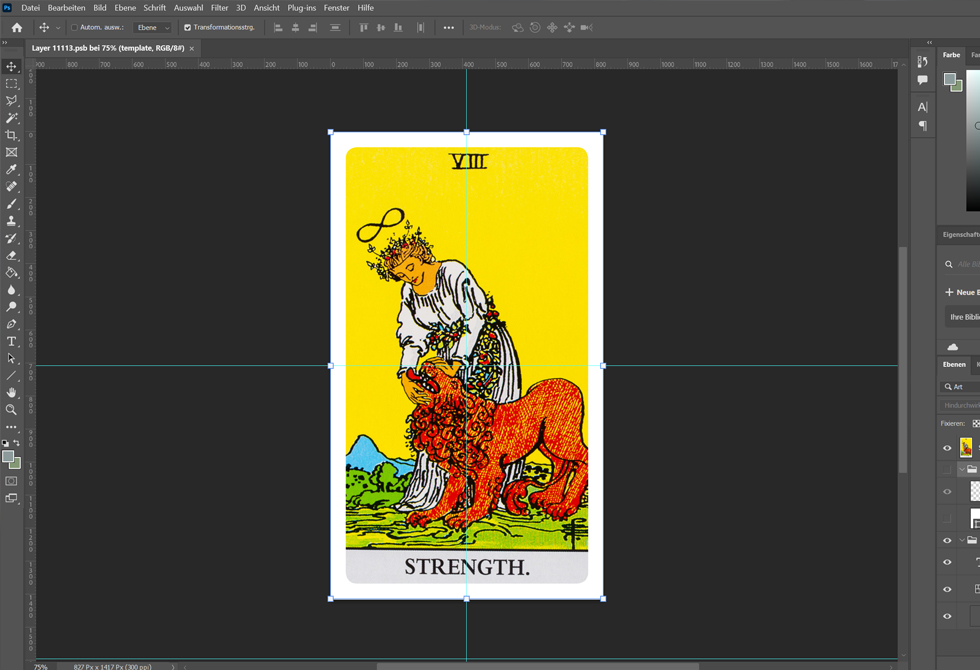Open the Bearbeiten menu
Image resolution: width=980 pixels, height=670 pixels.
(66, 8)
